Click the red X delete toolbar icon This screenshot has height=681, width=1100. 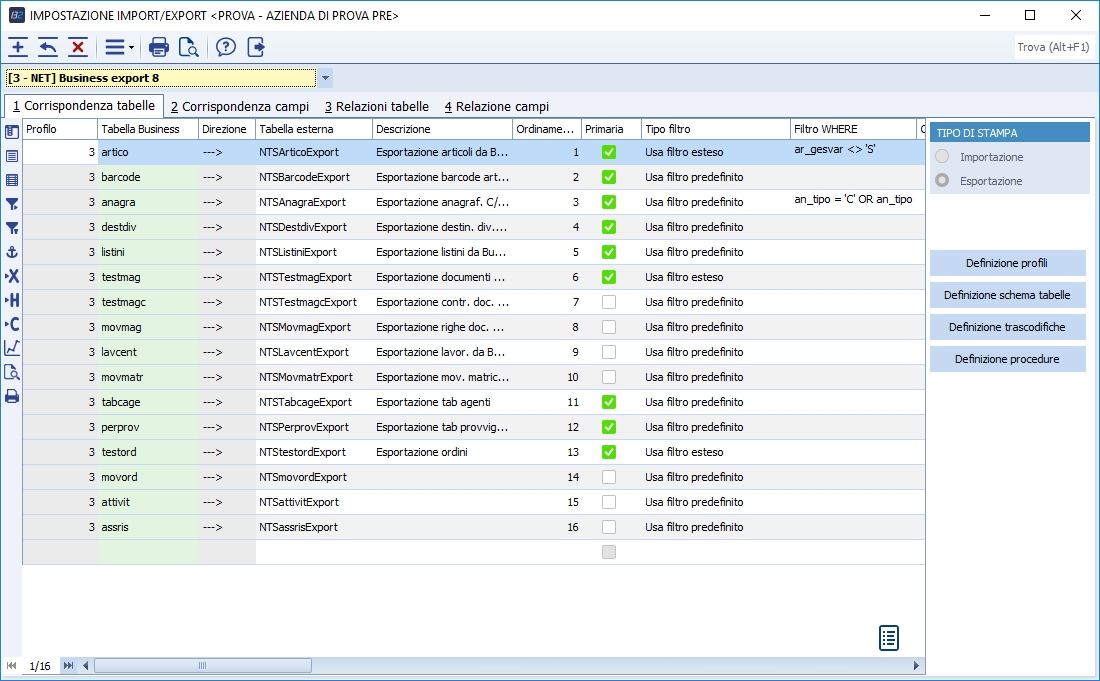pos(78,47)
